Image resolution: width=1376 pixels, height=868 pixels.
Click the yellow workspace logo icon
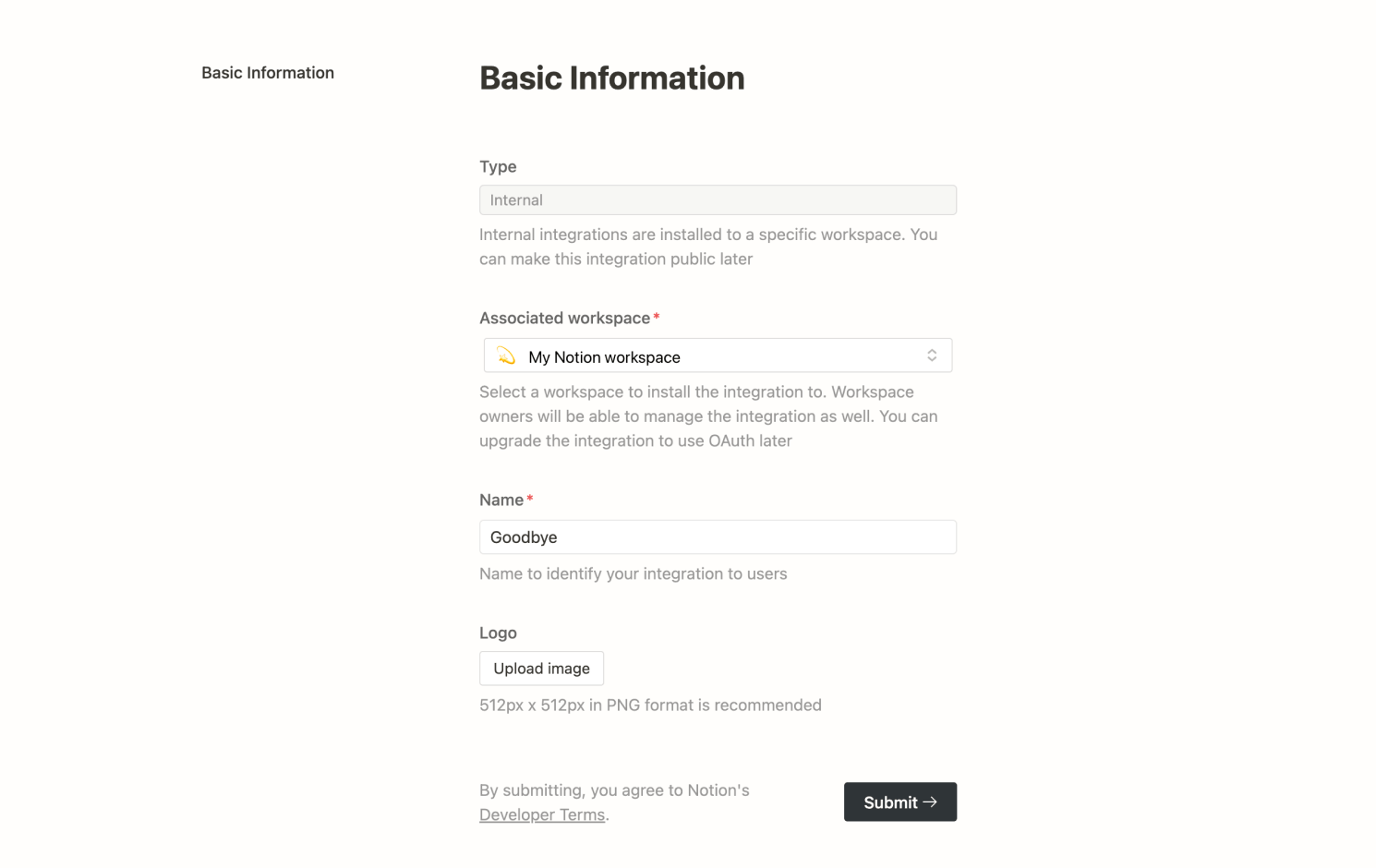[505, 355]
